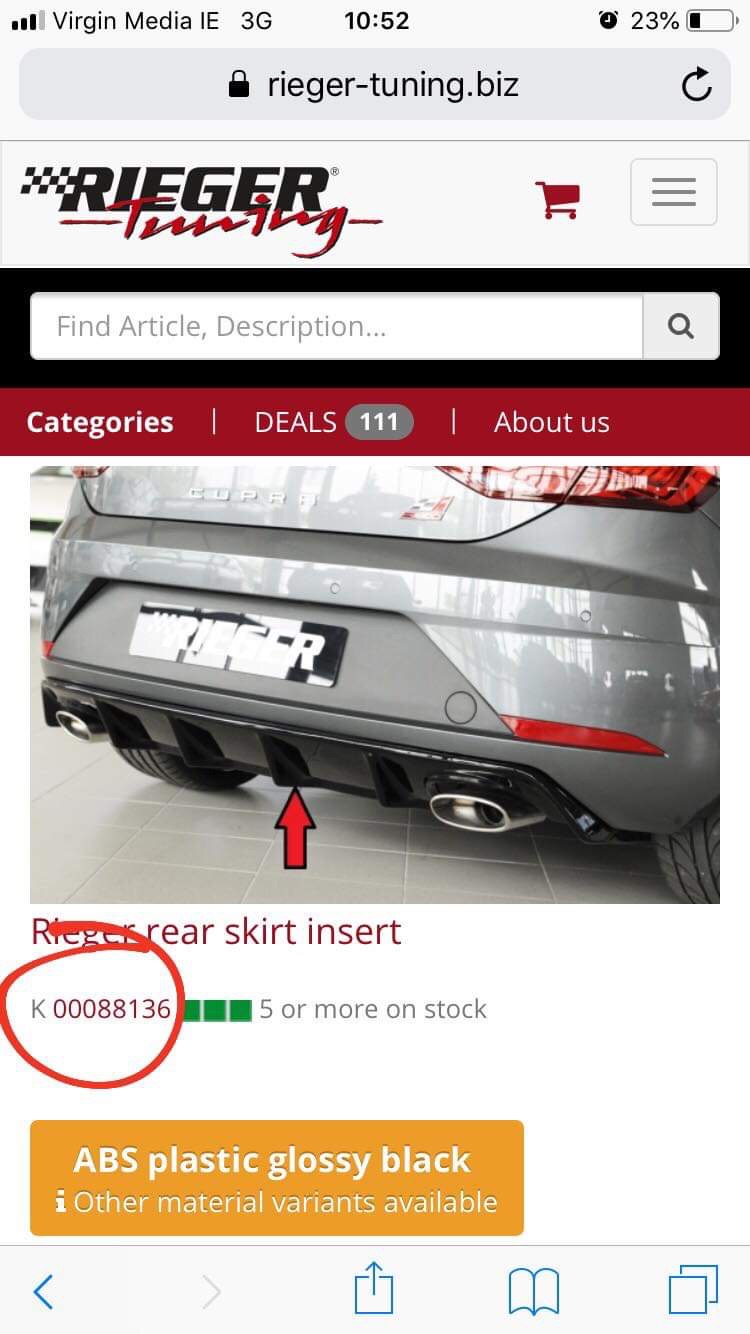Go to About us
Image resolution: width=750 pixels, height=1334 pixels.
[552, 422]
